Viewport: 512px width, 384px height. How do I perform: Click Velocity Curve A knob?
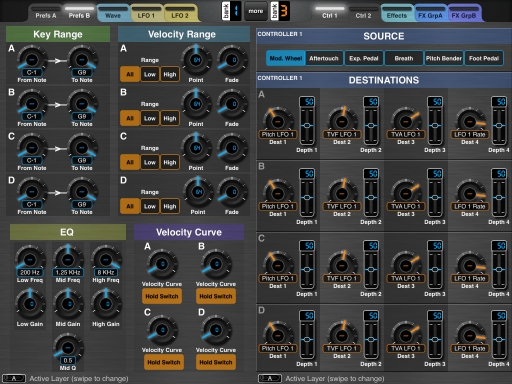point(162,264)
